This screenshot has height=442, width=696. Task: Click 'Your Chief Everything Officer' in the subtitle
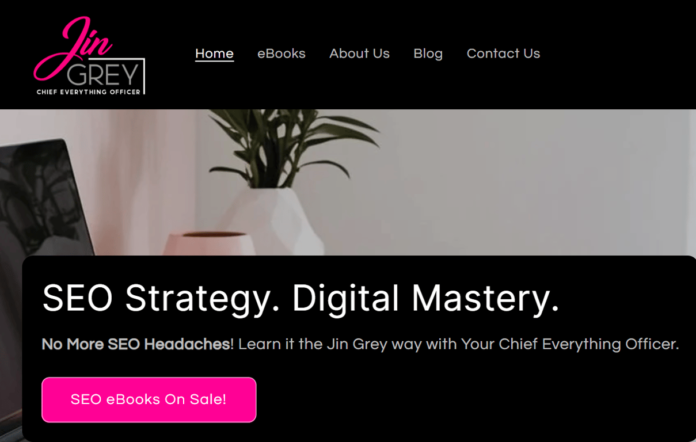point(570,344)
